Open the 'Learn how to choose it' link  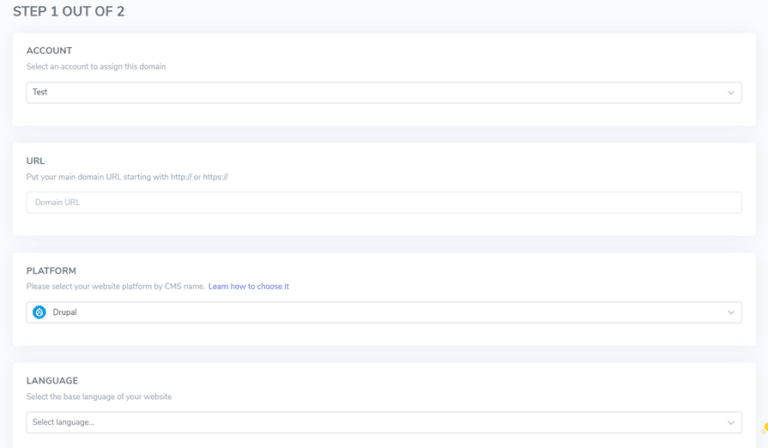(x=248, y=286)
